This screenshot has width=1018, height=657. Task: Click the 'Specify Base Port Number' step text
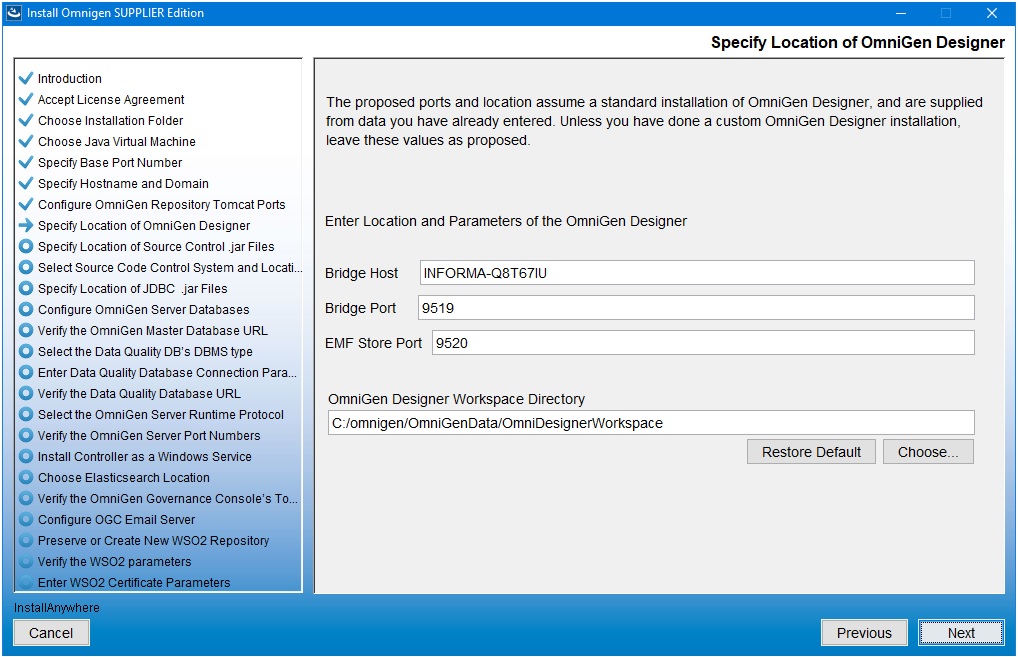tap(110, 162)
